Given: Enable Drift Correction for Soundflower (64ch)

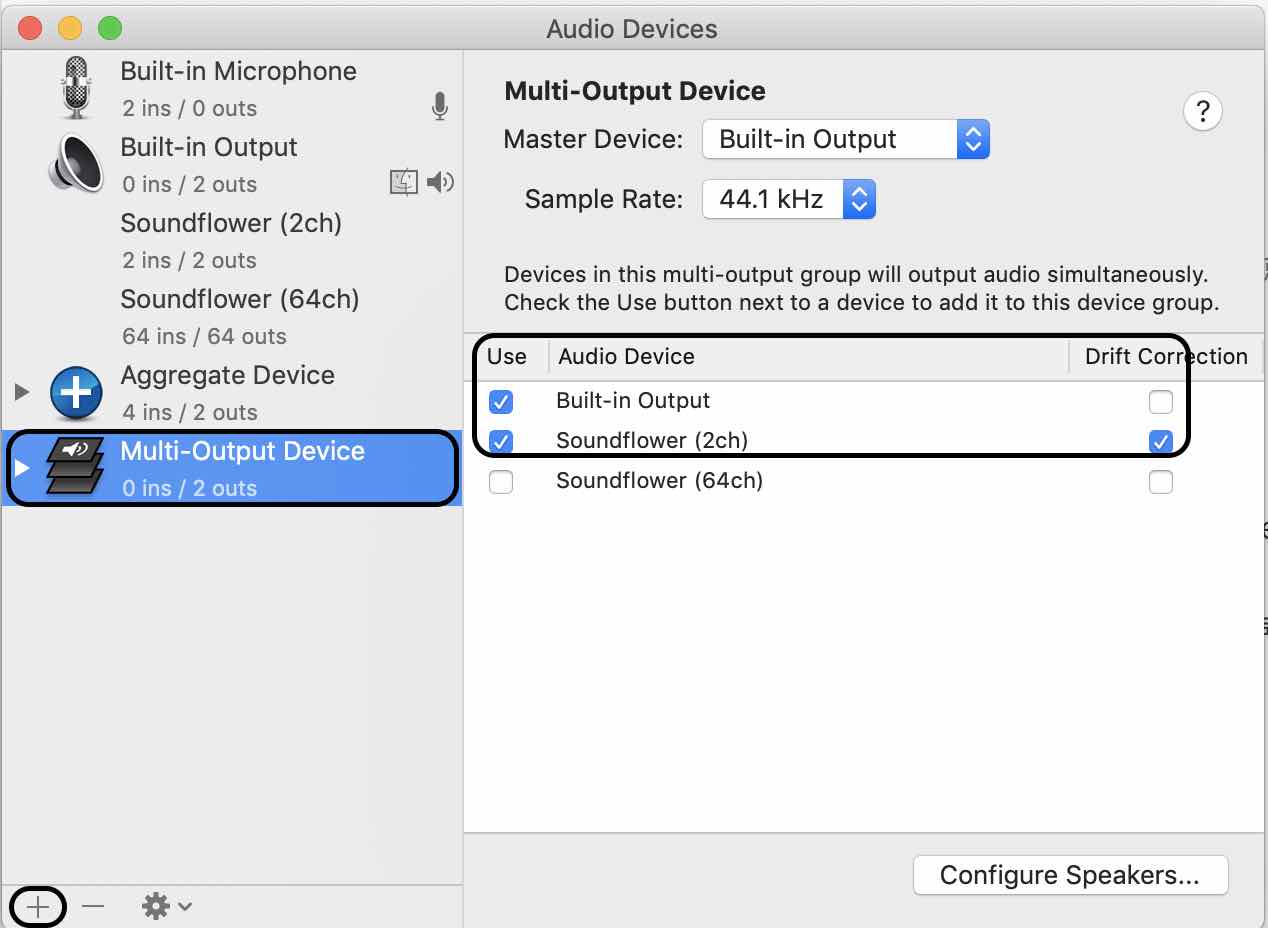Looking at the screenshot, I should click(1161, 482).
